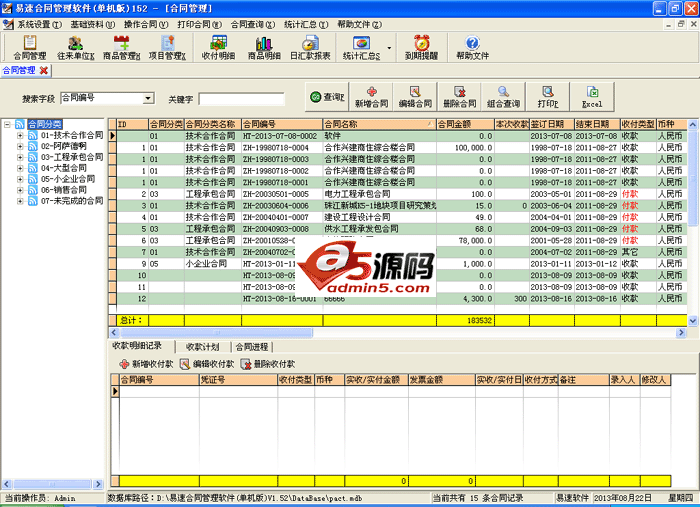The image size is (700, 507).
Task: Switch to 收款明细记录 tab
Action: click(137, 346)
